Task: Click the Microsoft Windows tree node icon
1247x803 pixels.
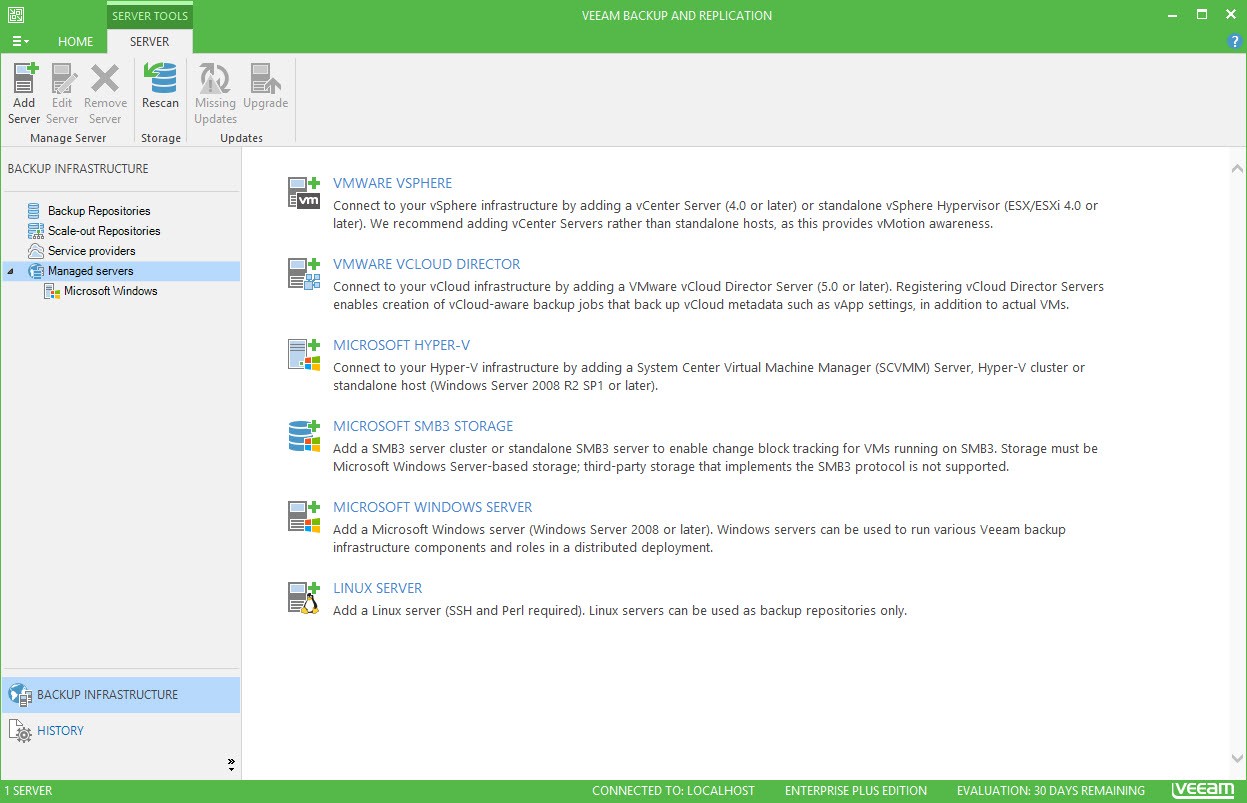Action: point(52,291)
